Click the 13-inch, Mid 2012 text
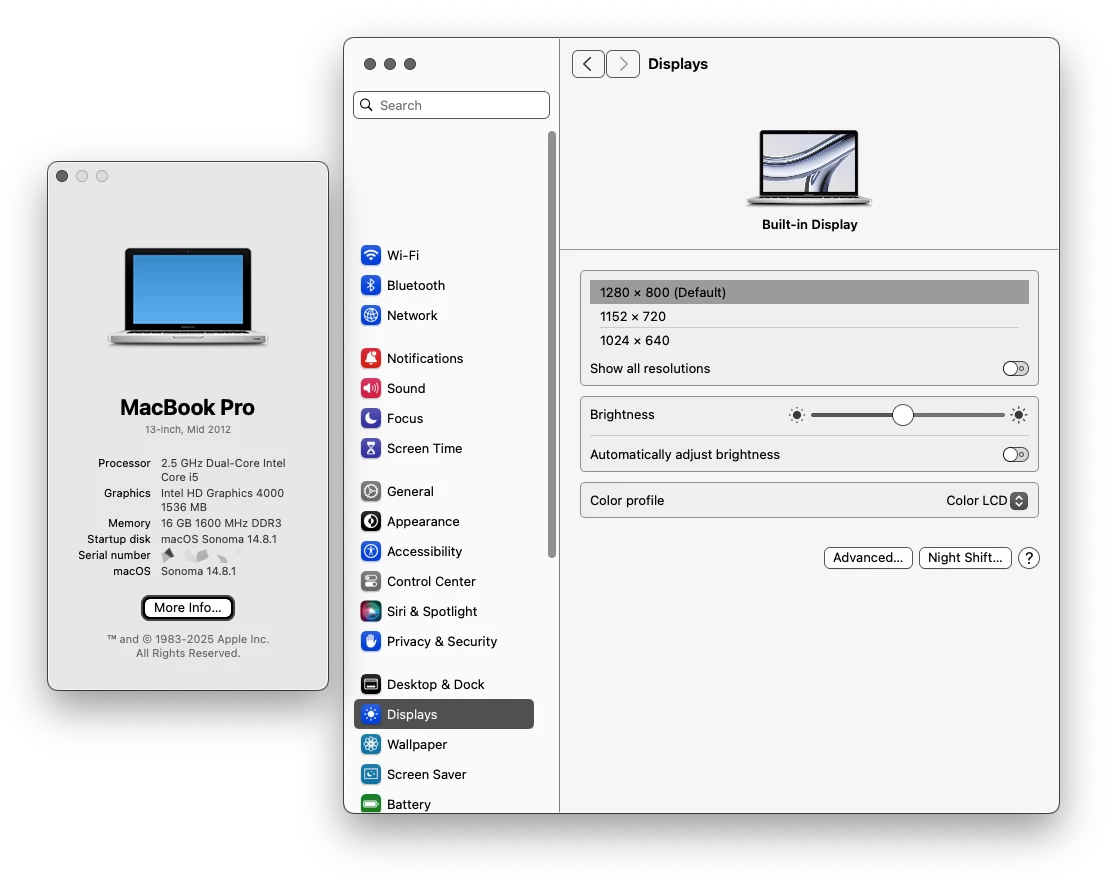1115x887 pixels. click(188, 430)
